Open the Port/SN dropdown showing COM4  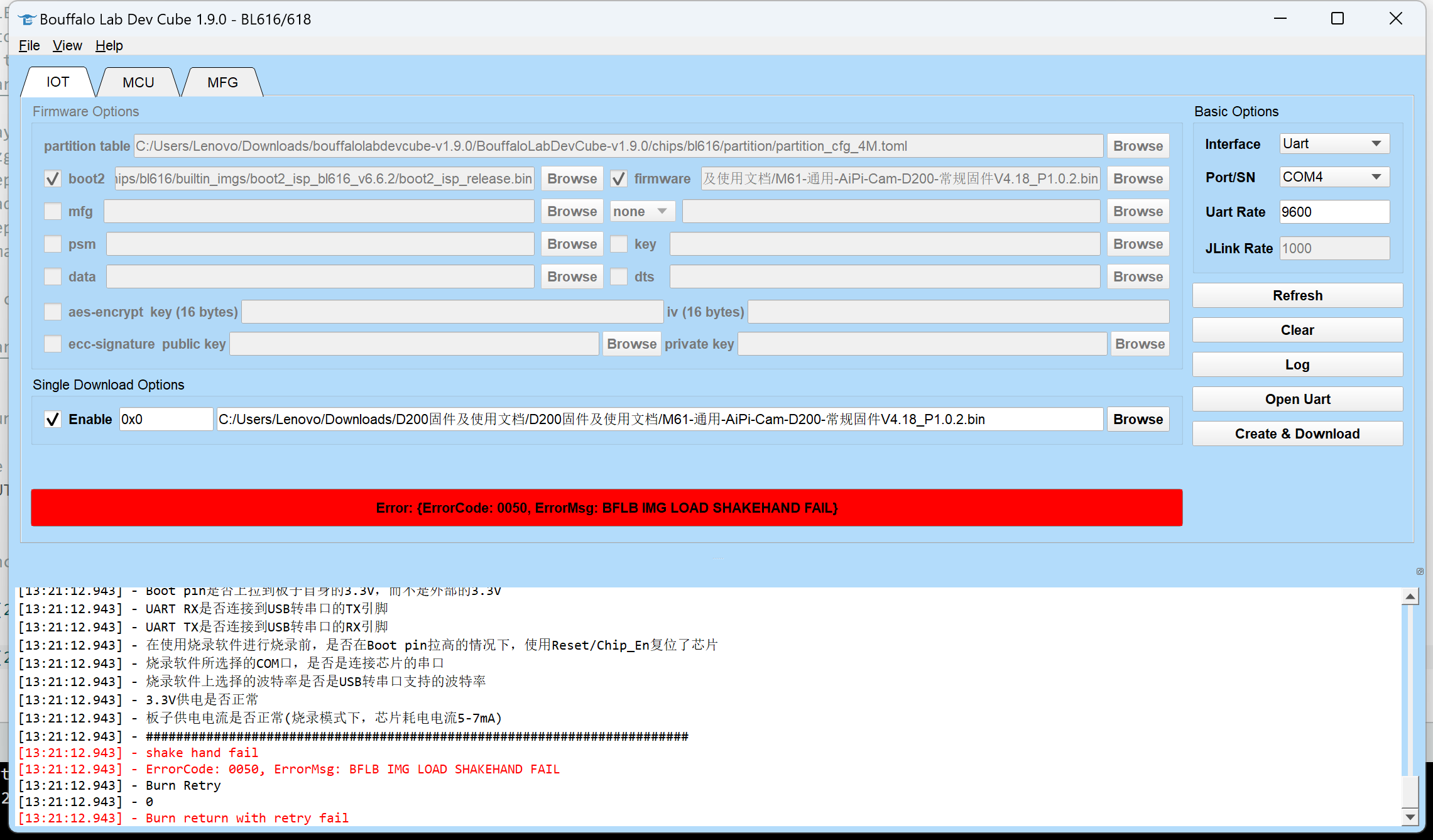click(x=1334, y=177)
